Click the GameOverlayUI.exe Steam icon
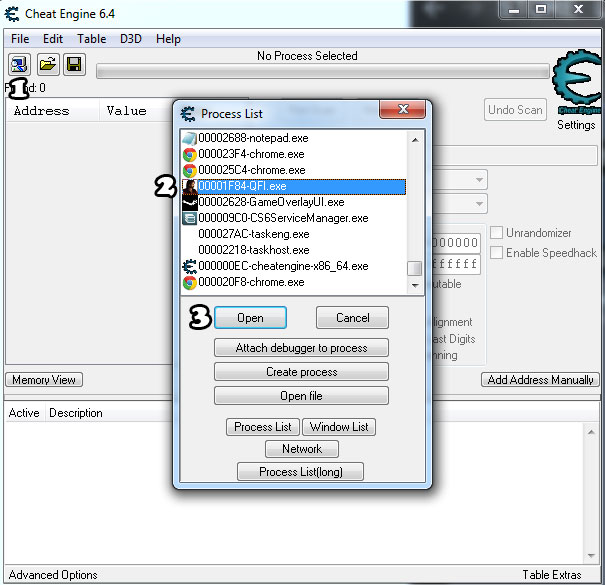Image resolution: width=605 pixels, height=585 pixels. [x=189, y=202]
